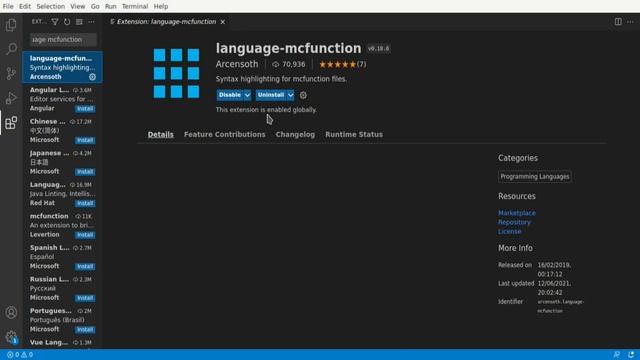640x360 pixels.
Task: Open the Terminal menu
Action: click(135, 7)
